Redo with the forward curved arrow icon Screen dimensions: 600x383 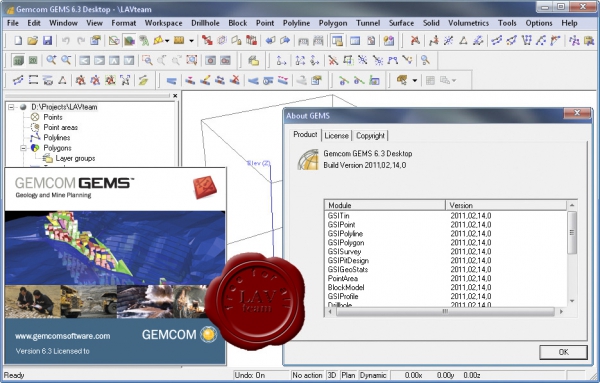click(x=81, y=40)
